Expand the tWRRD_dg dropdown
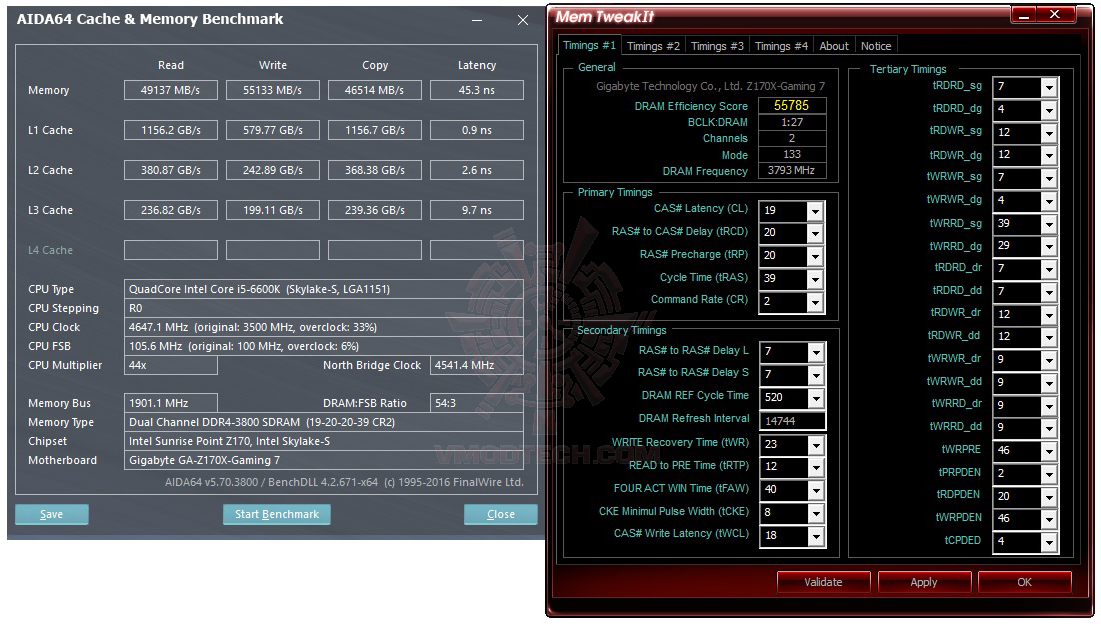Image resolution: width=1101 pixels, height=626 pixels. coord(1048,247)
